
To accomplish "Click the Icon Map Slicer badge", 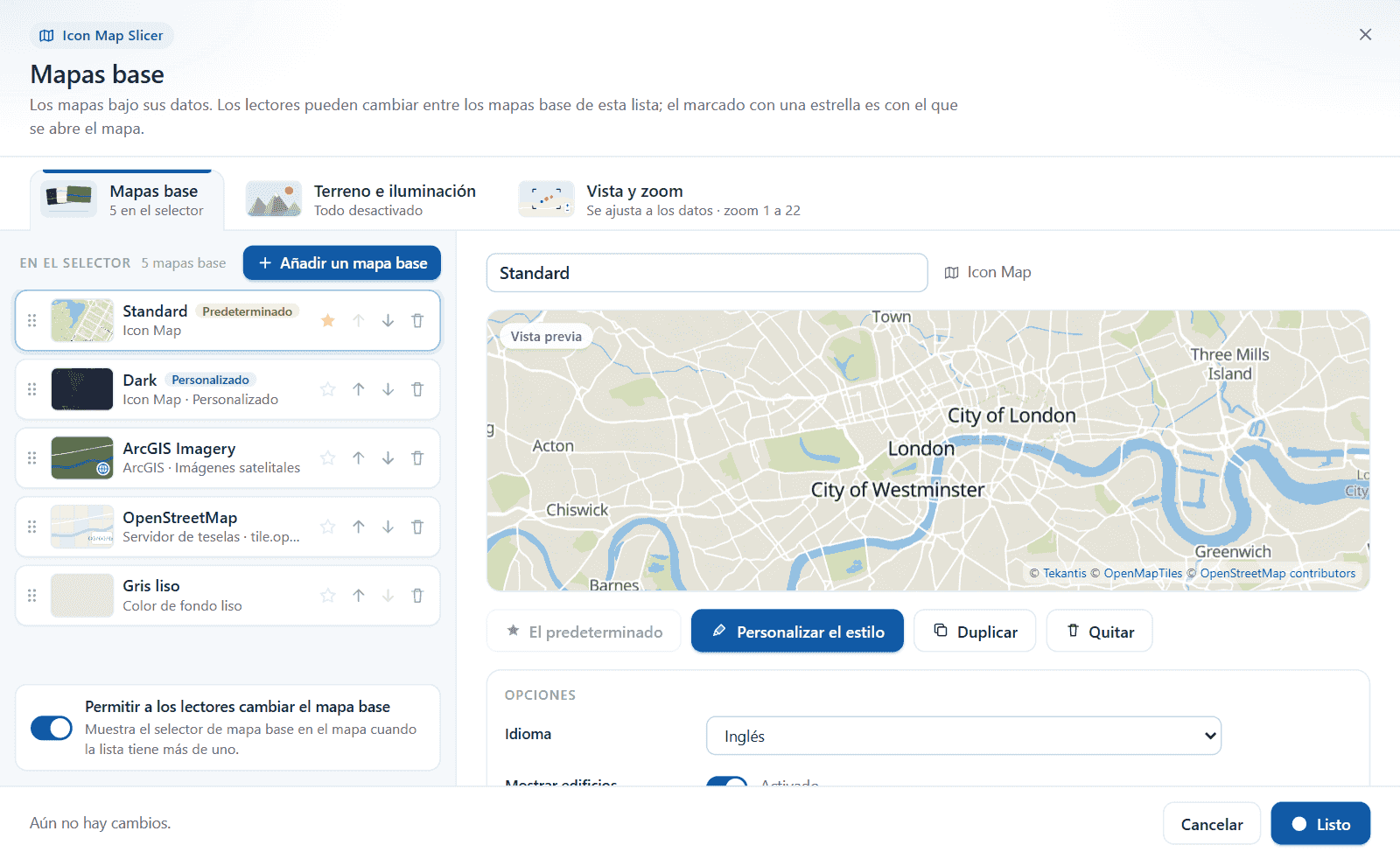I will click(102, 36).
